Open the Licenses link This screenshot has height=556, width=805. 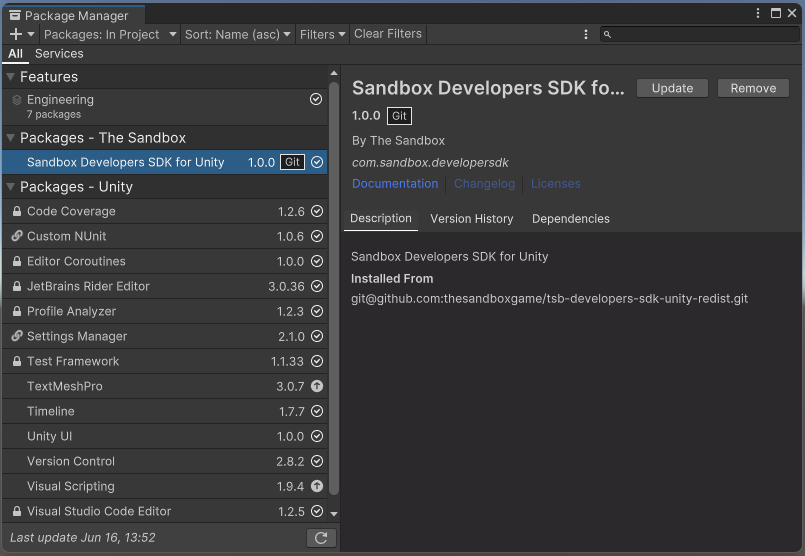coord(555,184)
